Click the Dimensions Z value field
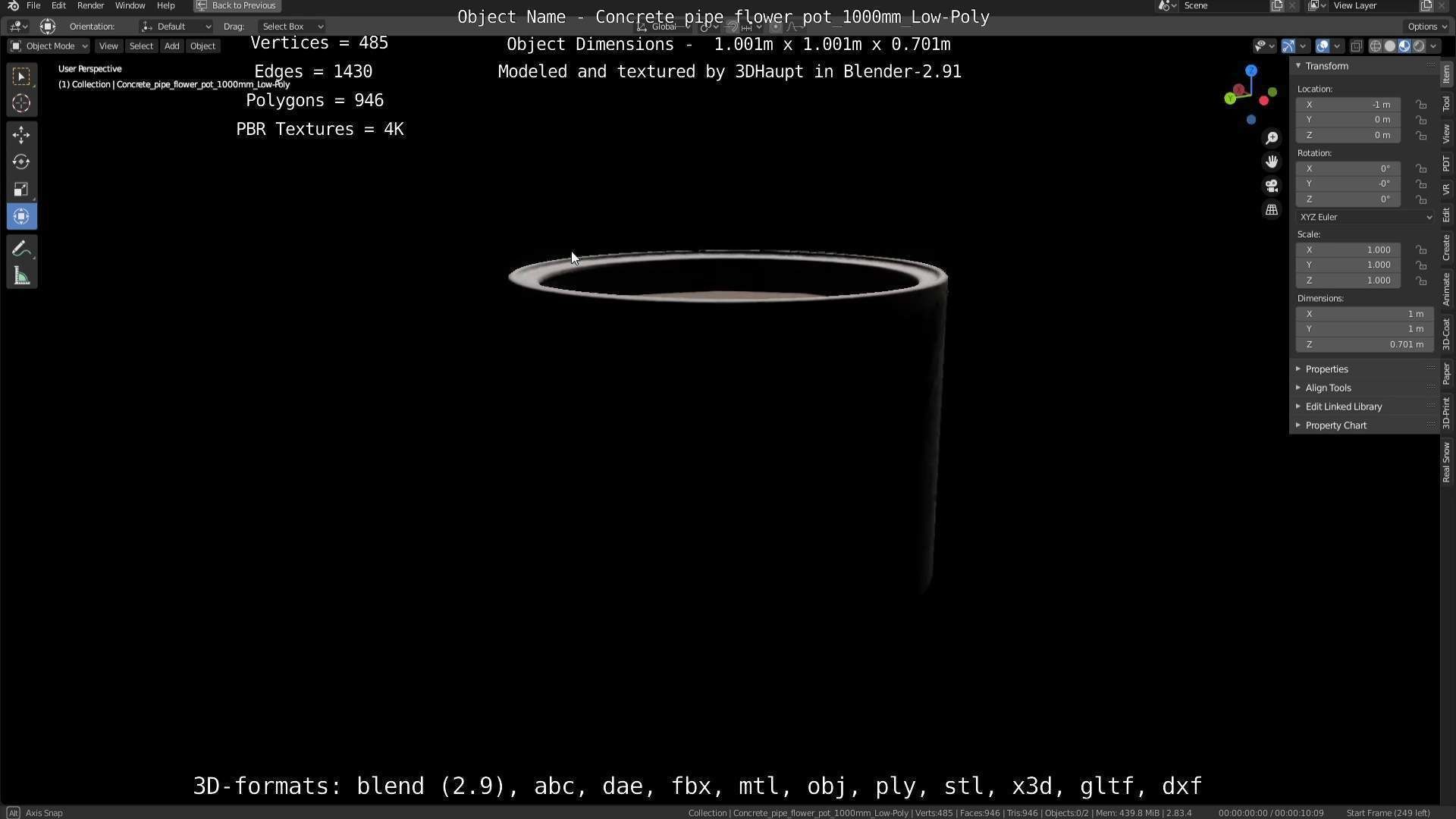This screenshot has width=1456, height=819. pos(1365,345)
